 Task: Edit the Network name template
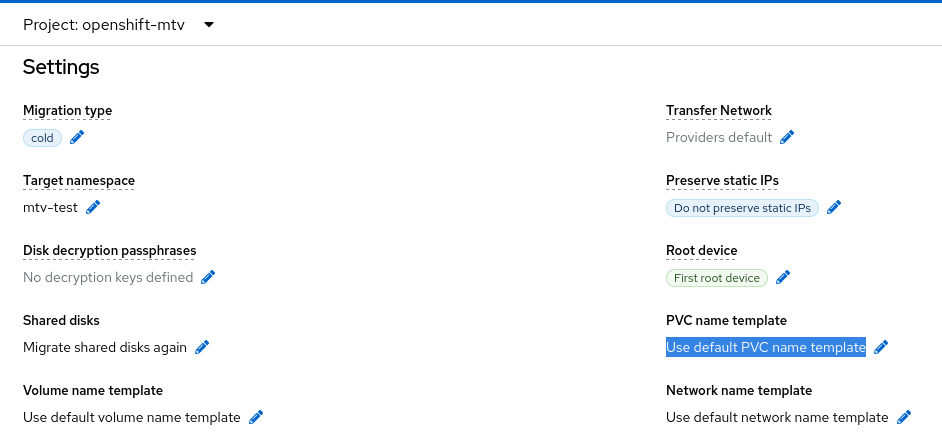click(904, 417)
